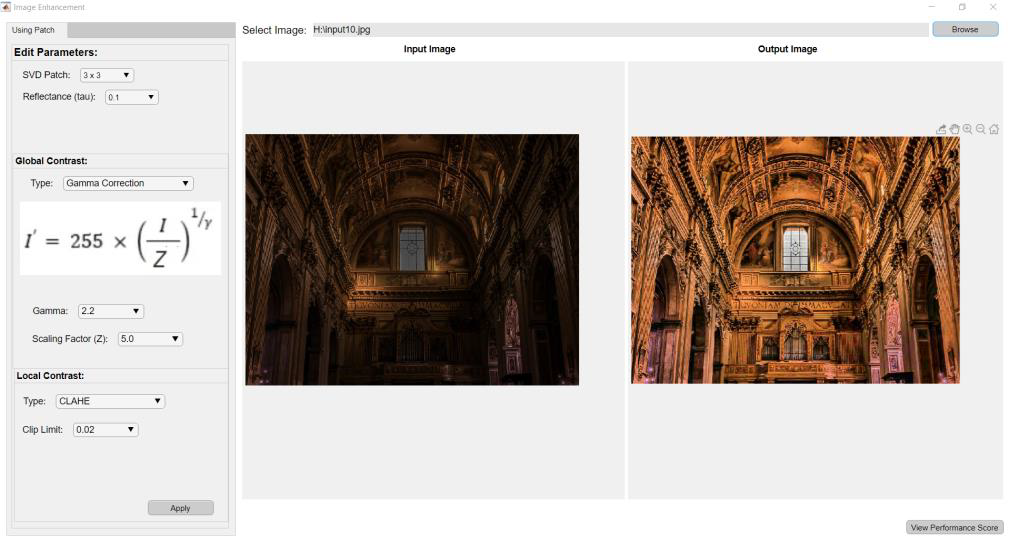
Task: Restore view with the home icon
Action: tap(994, 129)
